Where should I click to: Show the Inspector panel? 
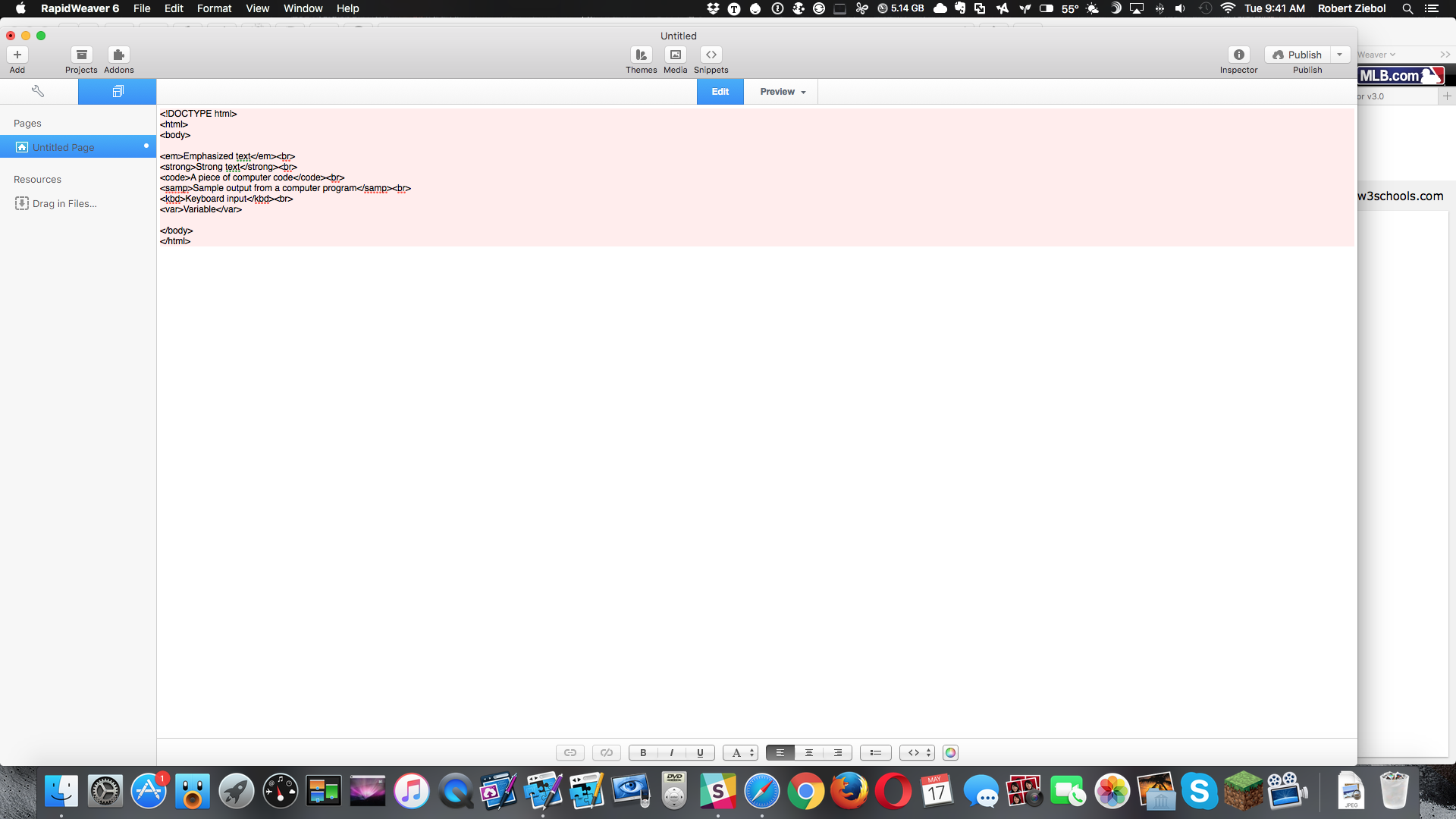(x=1238, y=55)
